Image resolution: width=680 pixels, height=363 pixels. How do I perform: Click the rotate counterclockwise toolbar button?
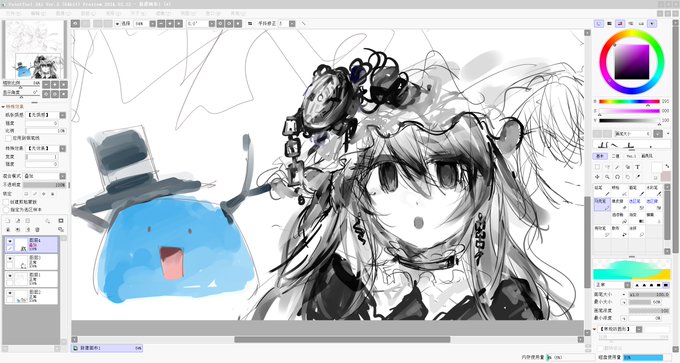[x=220, y=23]
